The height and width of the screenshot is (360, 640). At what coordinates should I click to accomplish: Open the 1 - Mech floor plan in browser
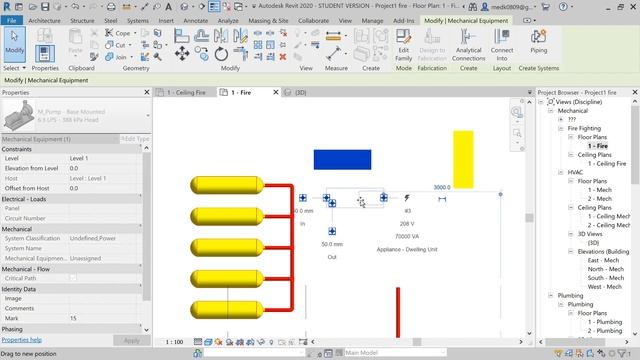tap(600, 190)
